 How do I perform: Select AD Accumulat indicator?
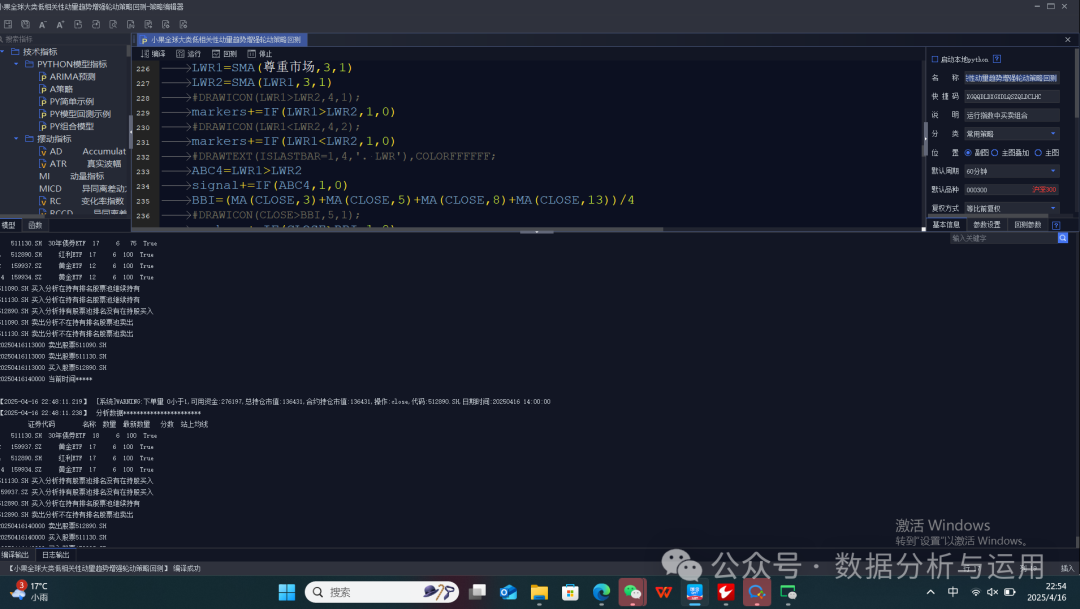[x=83, y=151]
